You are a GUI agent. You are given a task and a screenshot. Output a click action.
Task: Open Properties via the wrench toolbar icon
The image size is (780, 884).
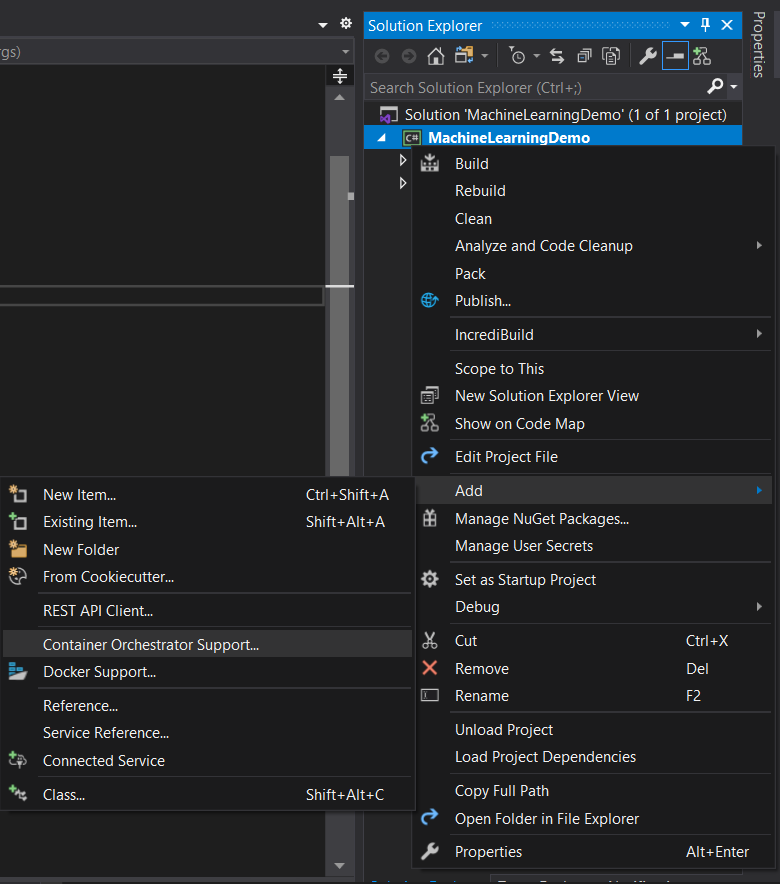[x=648, y=56]
